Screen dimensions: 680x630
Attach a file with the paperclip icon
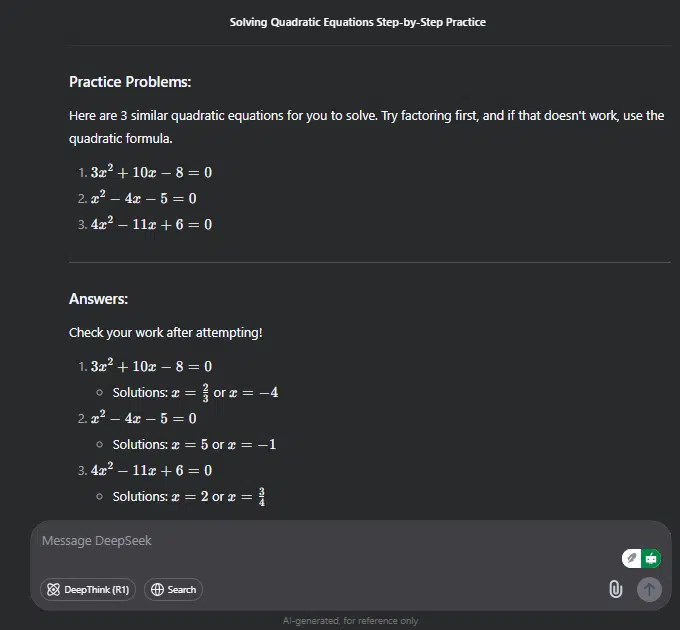(616, 589)
